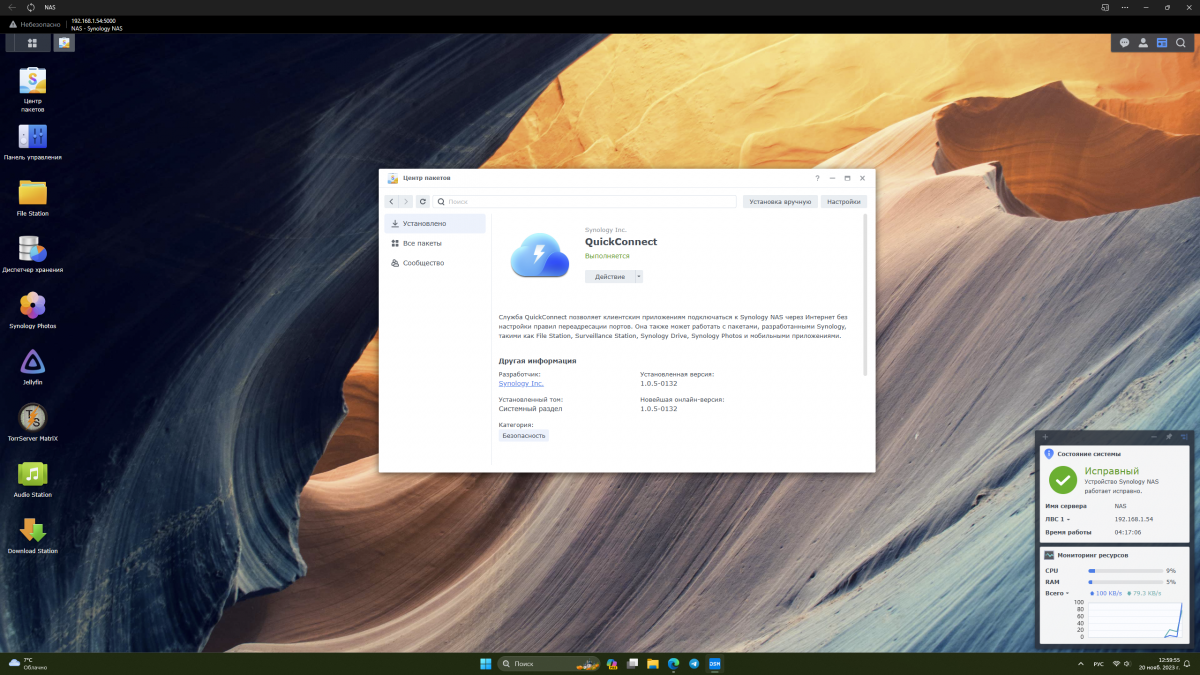Open the DSM notifications speech bubble icon
The width and height of the screenshot is (1200, 675).
1124,43
